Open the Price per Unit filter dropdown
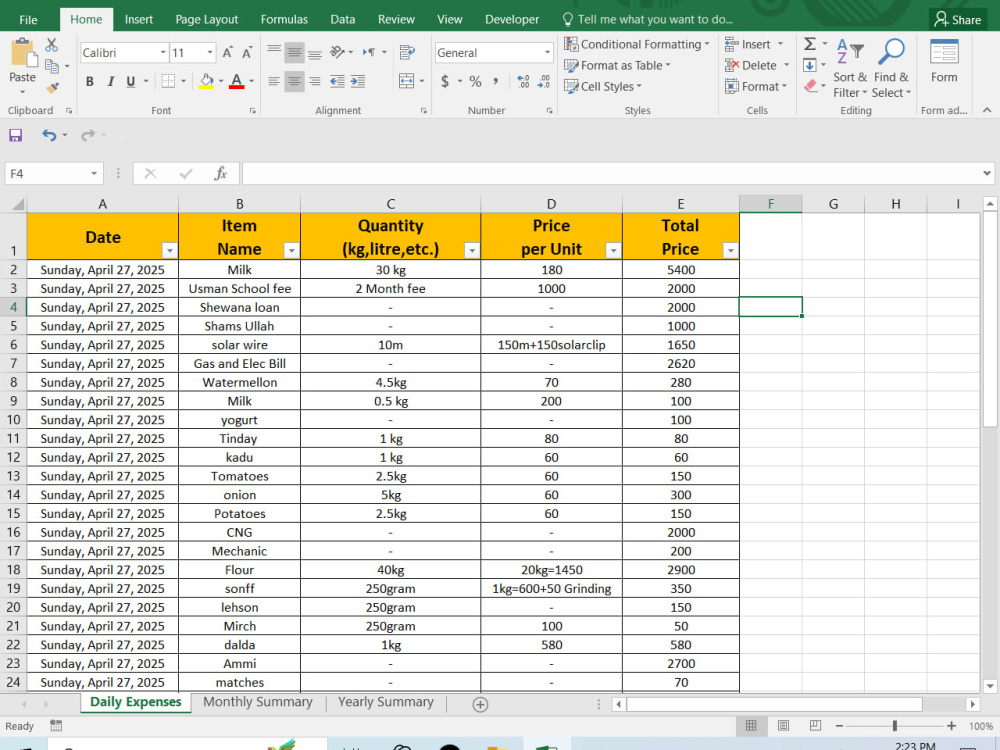1000x750 pixels. (613, 251)
